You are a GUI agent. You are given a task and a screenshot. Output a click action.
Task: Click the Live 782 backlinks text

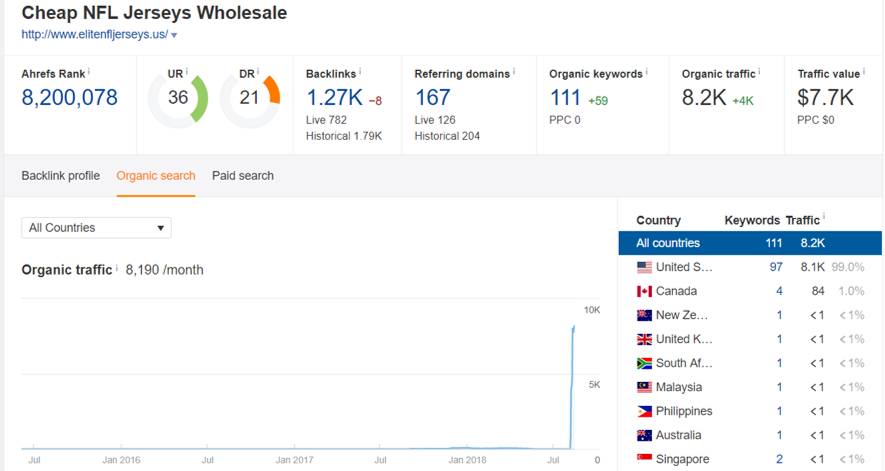(326, 120)
